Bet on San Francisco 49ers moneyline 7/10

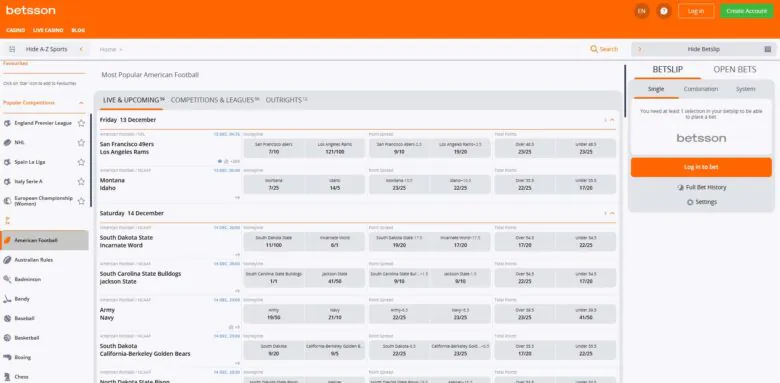pyautogui.click(x=274, y=148)
